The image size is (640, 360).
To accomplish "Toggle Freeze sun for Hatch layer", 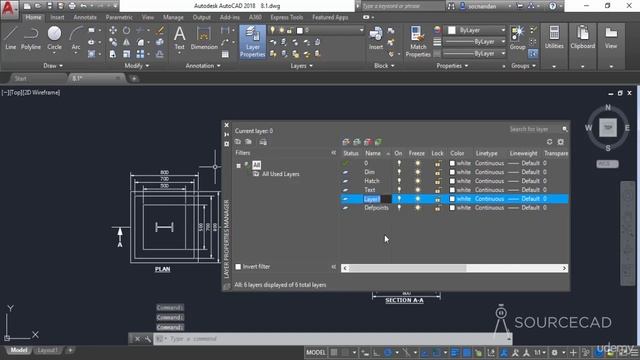I will [417, 181].
